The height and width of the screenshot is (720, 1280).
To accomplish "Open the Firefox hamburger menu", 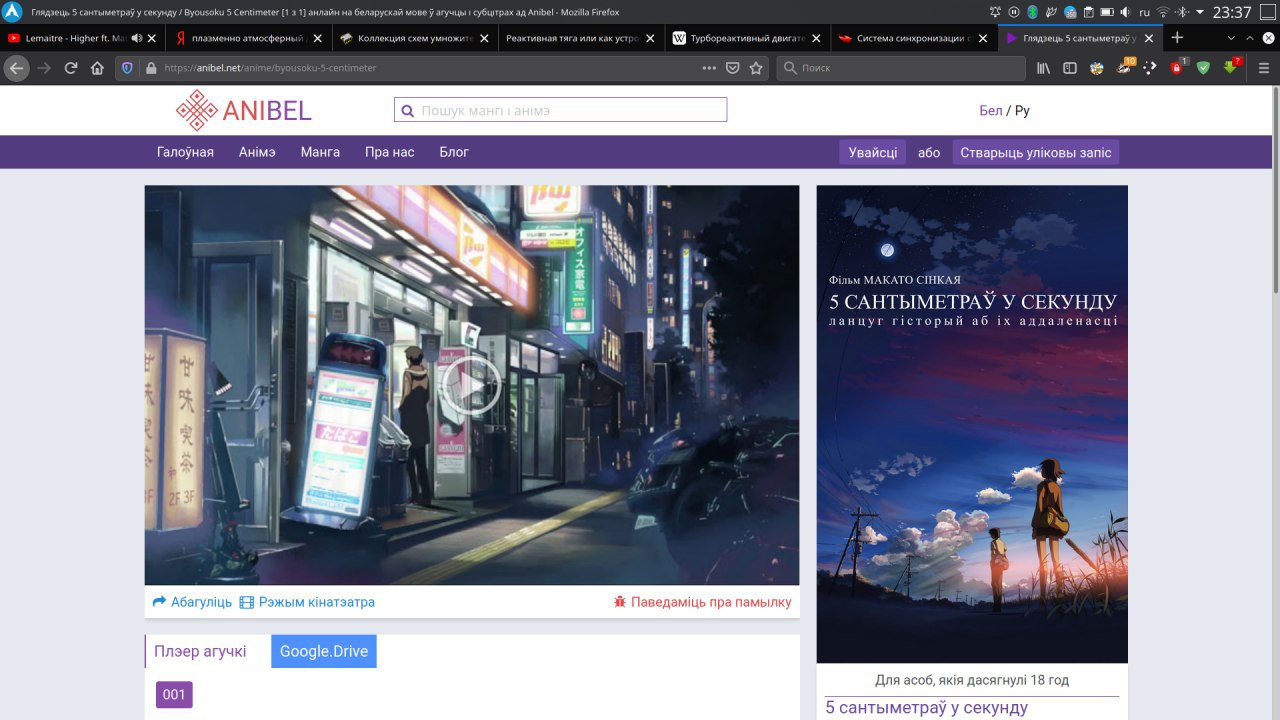I will pyautogui.click(x=1264, y=68).
